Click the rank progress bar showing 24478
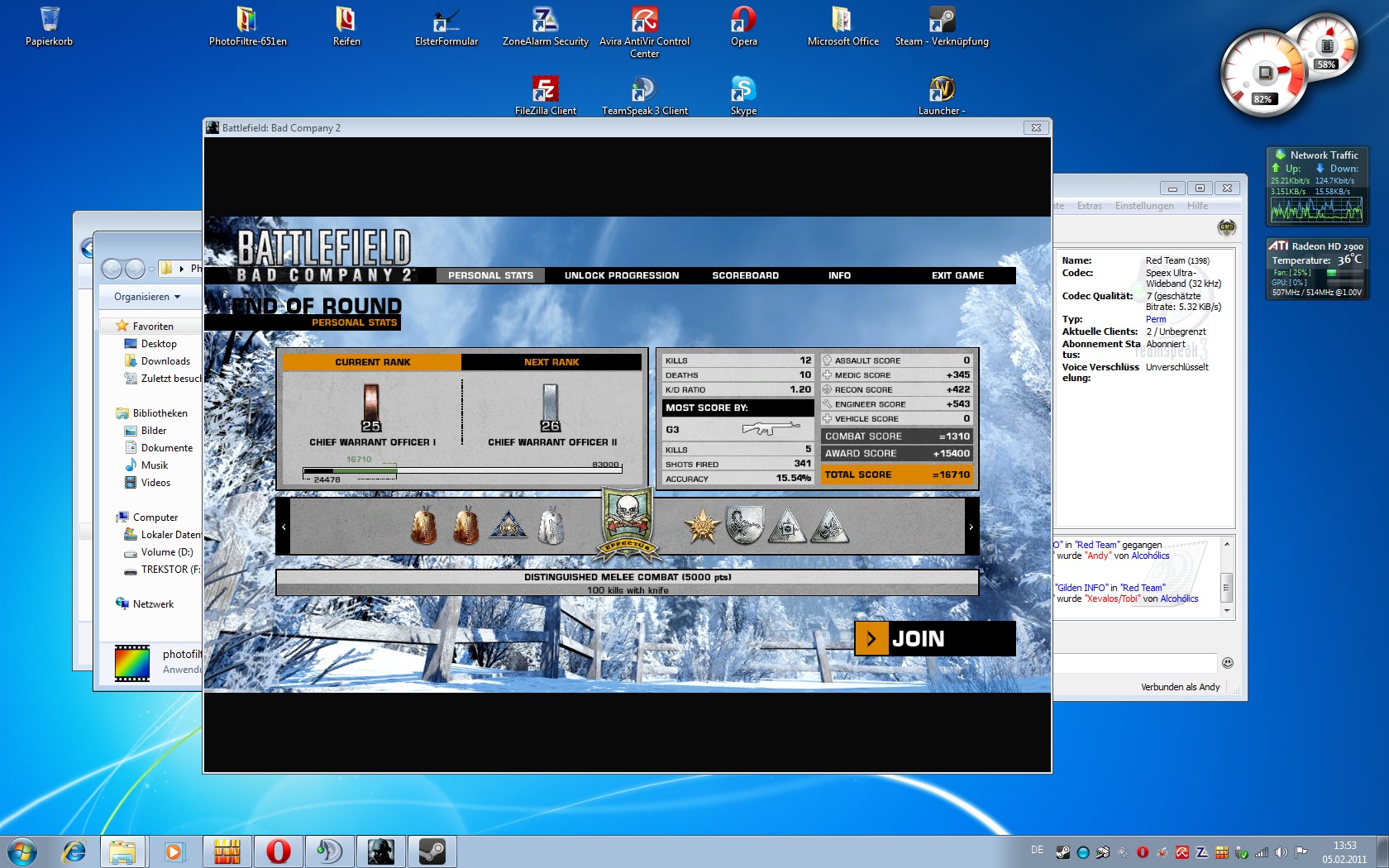 coord(462,471)
